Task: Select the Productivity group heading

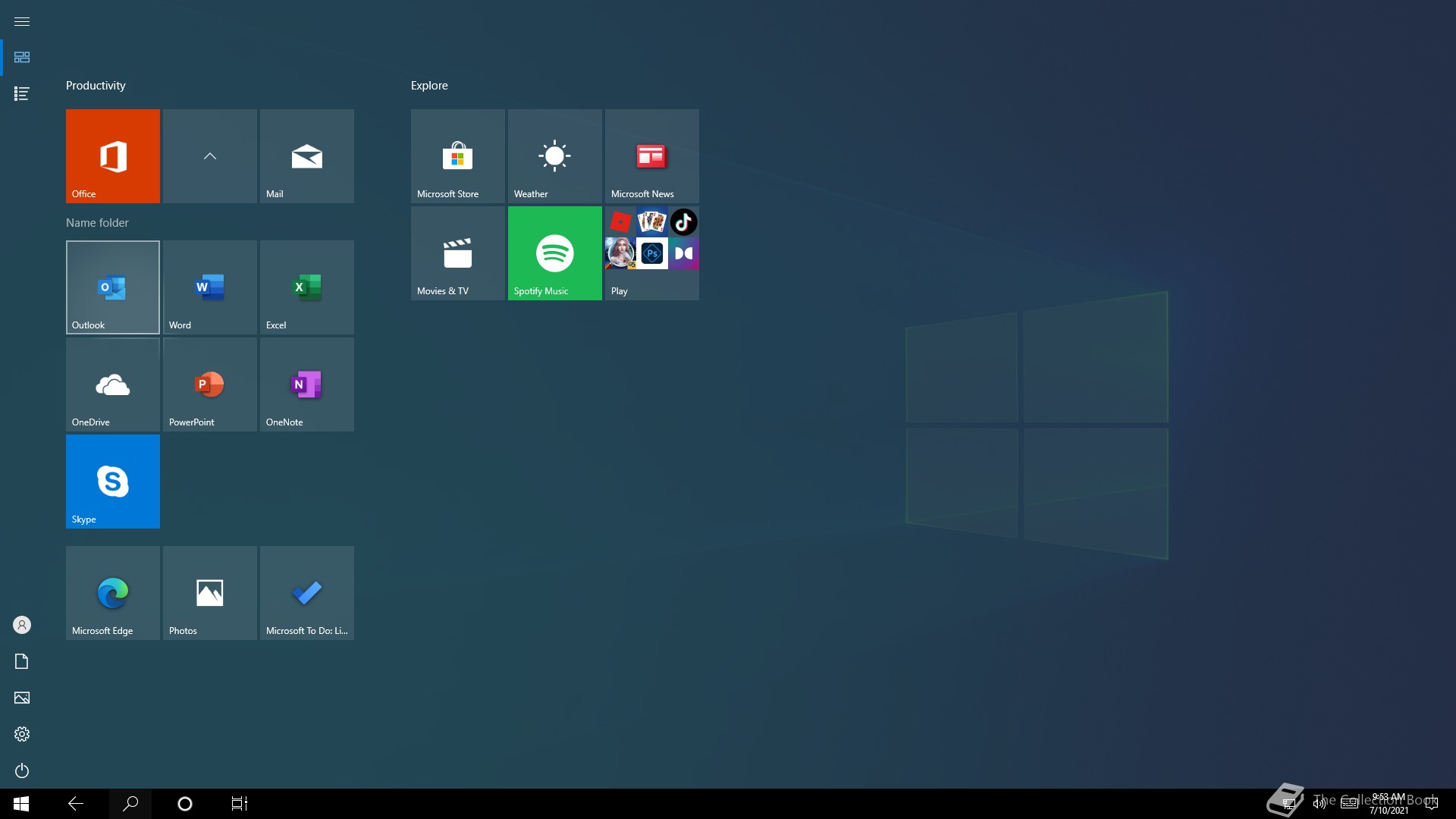Action: pos(96,86)
